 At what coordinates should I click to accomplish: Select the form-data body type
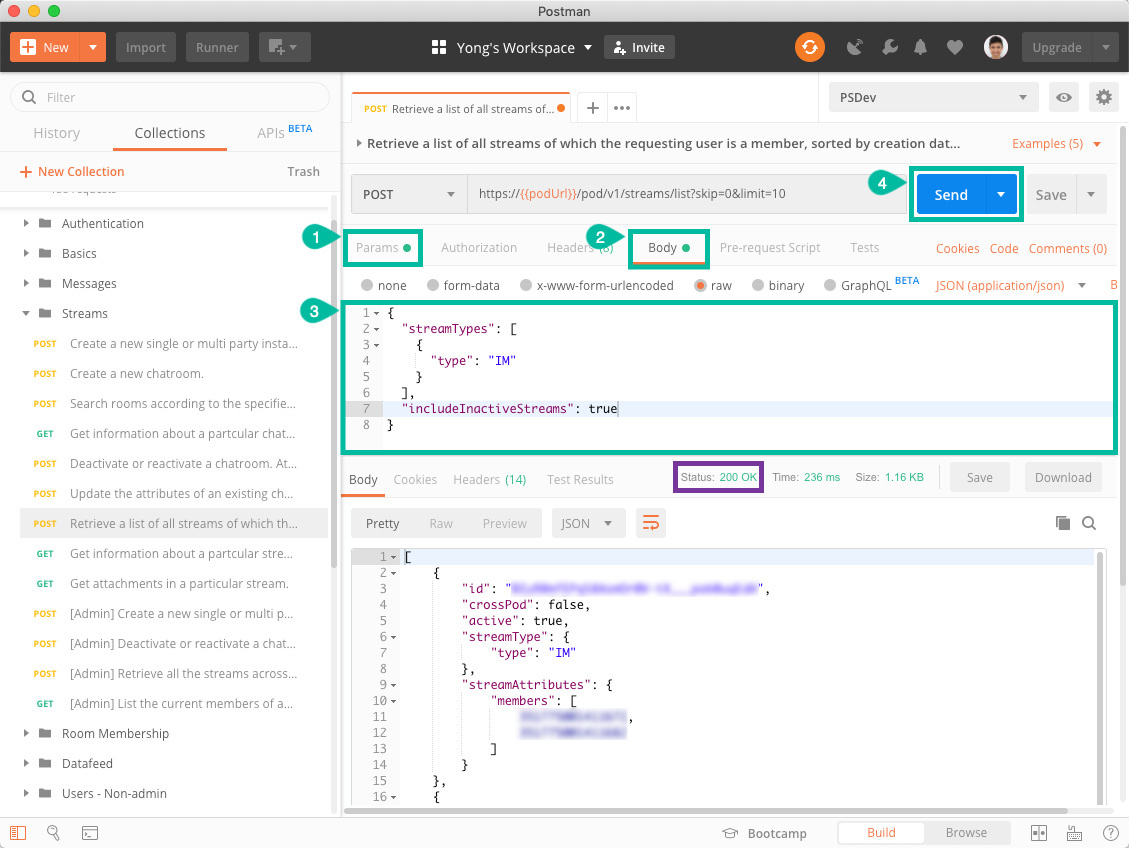(x=433, y=285)
